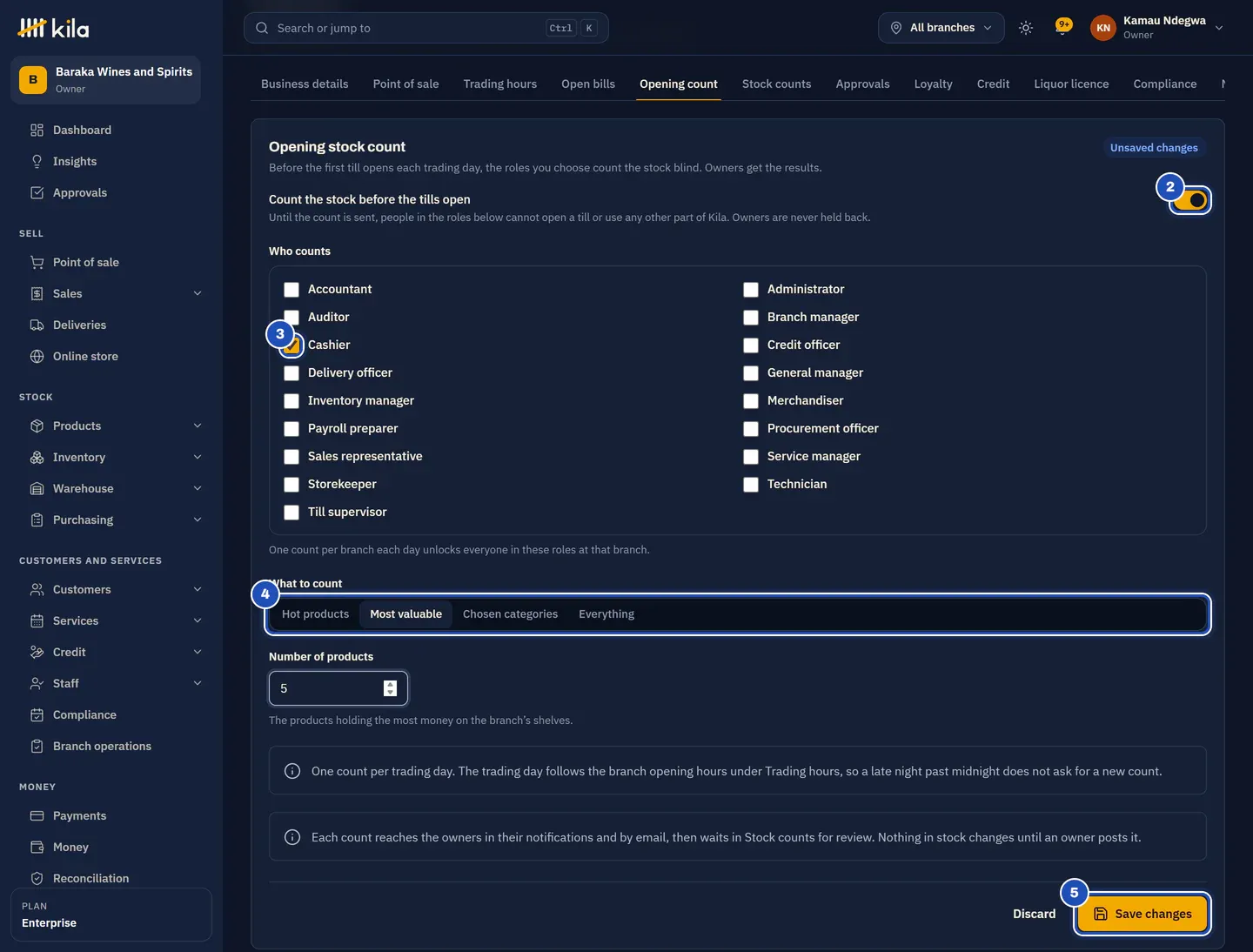This screenshot has width=1253, height=952.
Task: Select the Till supervisor checkbox
Action: coord(291,513)
